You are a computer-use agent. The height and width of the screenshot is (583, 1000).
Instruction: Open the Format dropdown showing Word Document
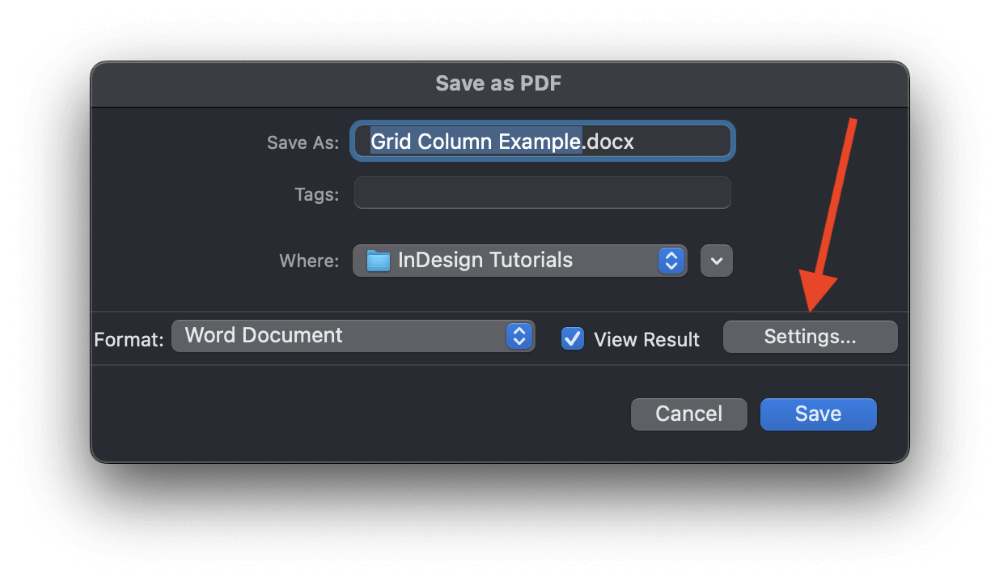pos(353,336)
